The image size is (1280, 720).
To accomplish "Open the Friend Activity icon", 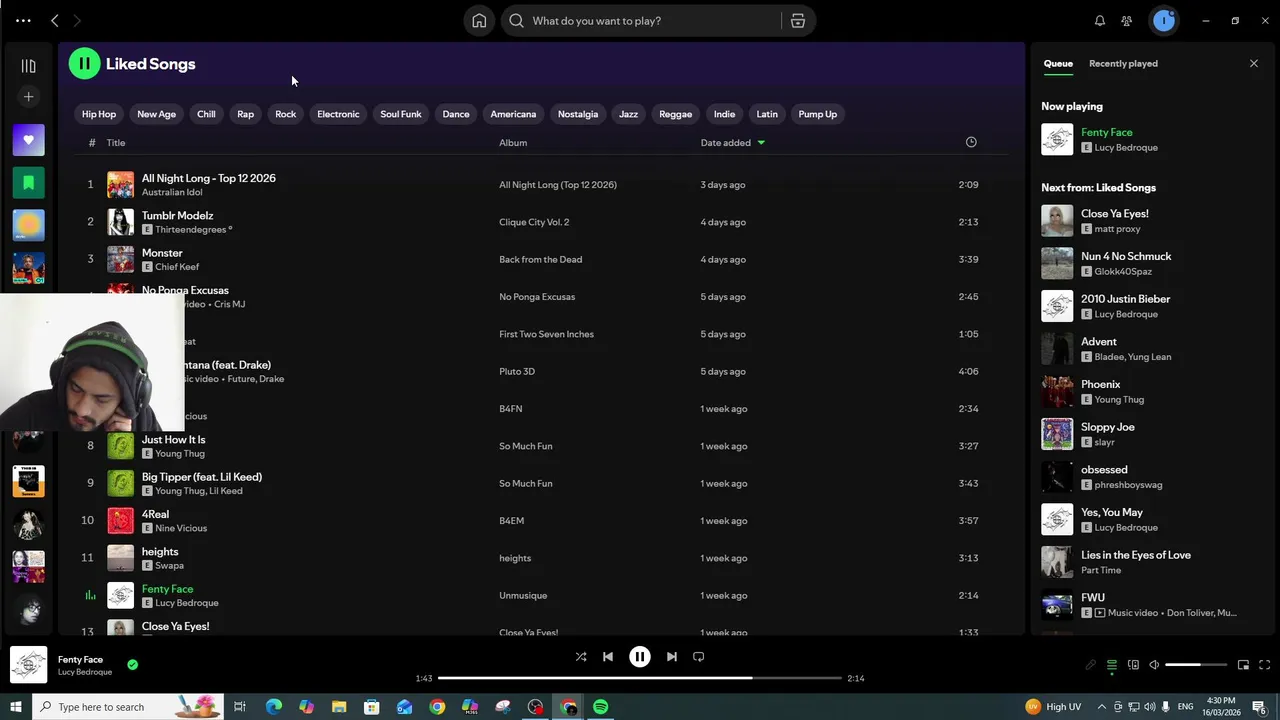I will click(1127, 21).
